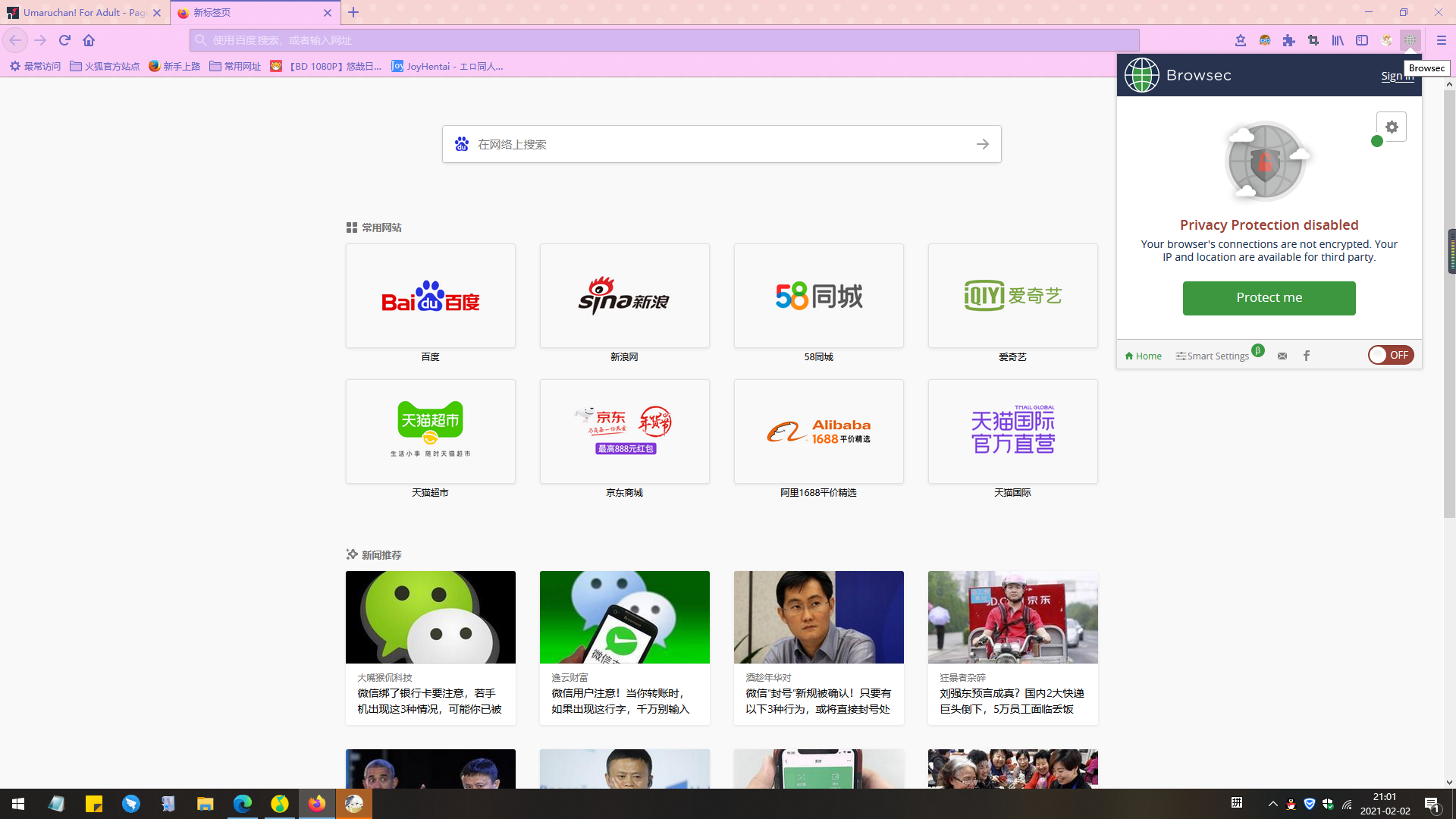Image resolution: width=1456 pixels, height=819 pixels.
Task: Submit search with the arrow button
Action: (983, 144)
